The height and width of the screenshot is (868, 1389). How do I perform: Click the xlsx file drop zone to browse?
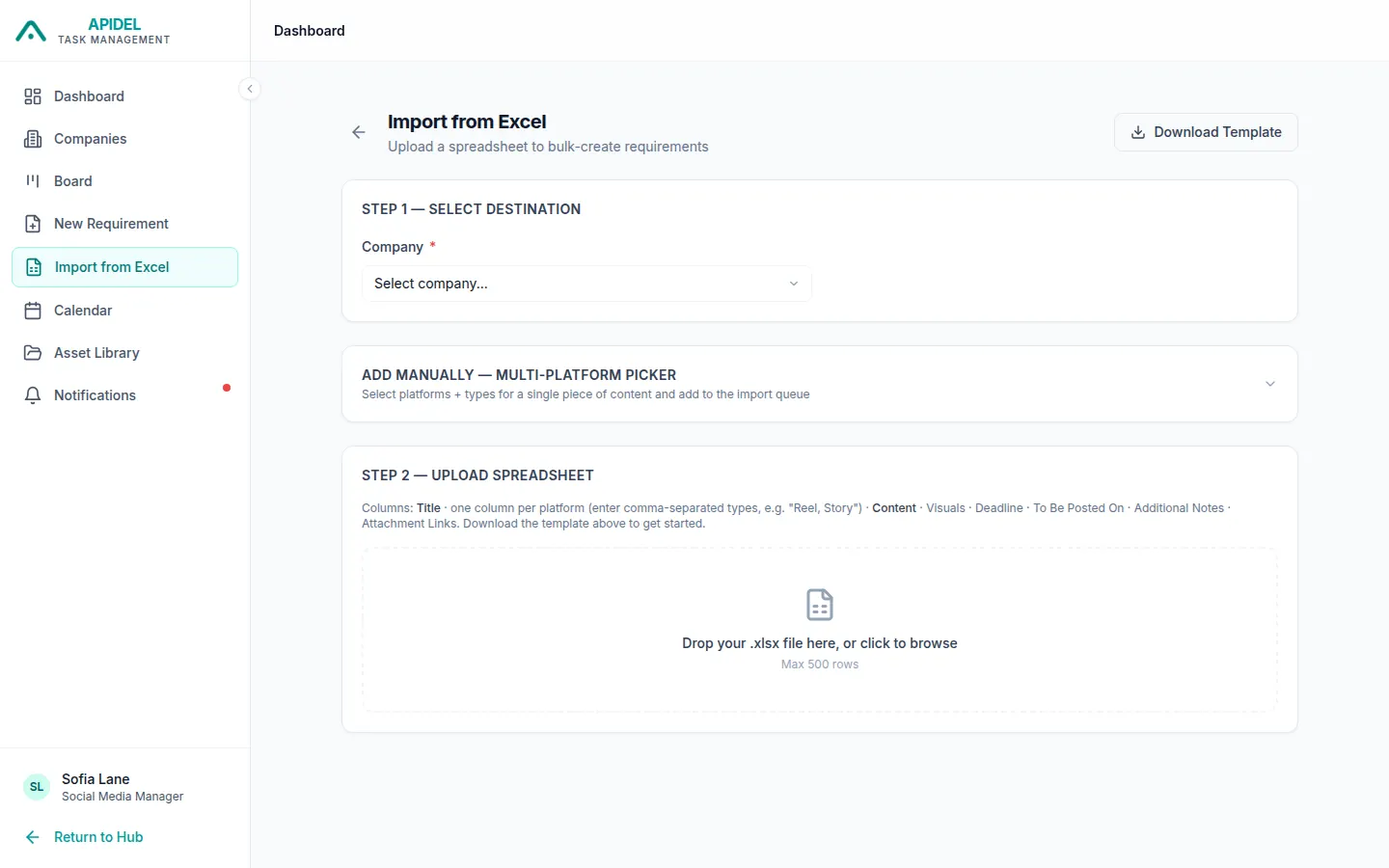[820, 630]
